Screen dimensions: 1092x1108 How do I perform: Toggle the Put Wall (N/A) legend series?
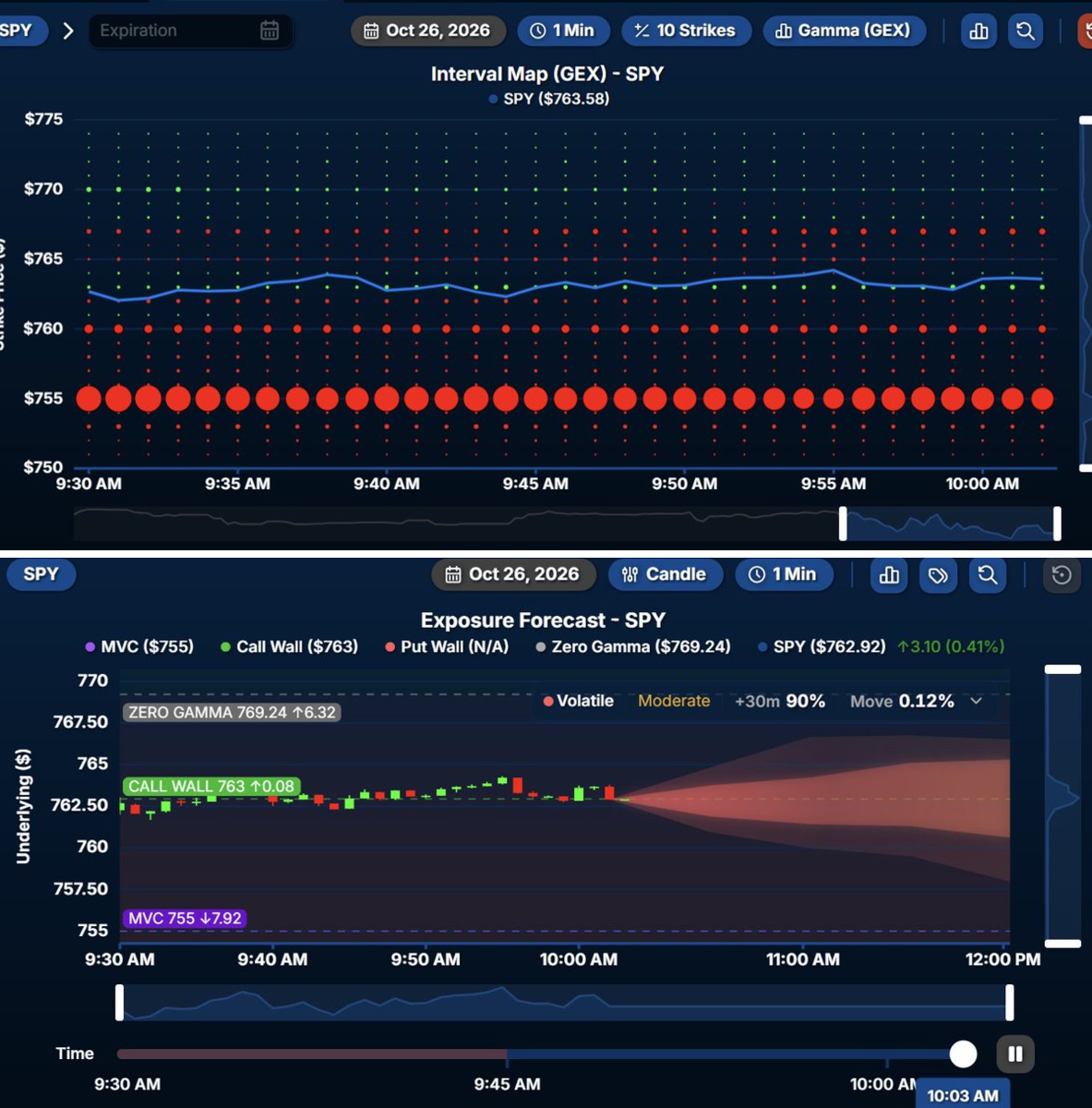click(x=447, y=646)
